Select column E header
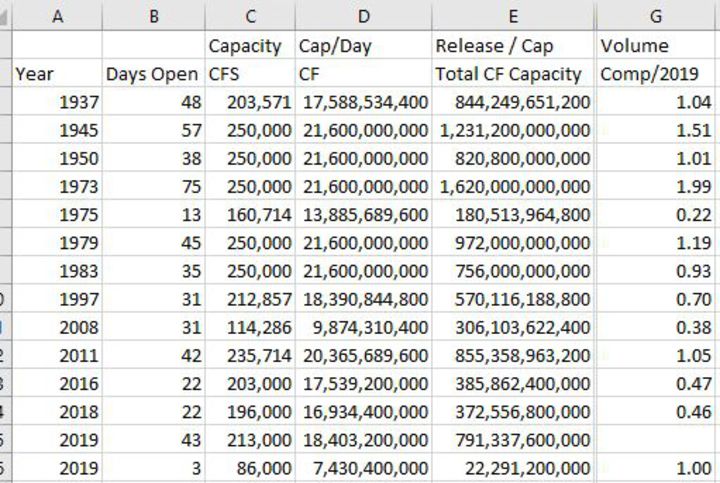The image size is (720, 483). (x=513, y=15)
